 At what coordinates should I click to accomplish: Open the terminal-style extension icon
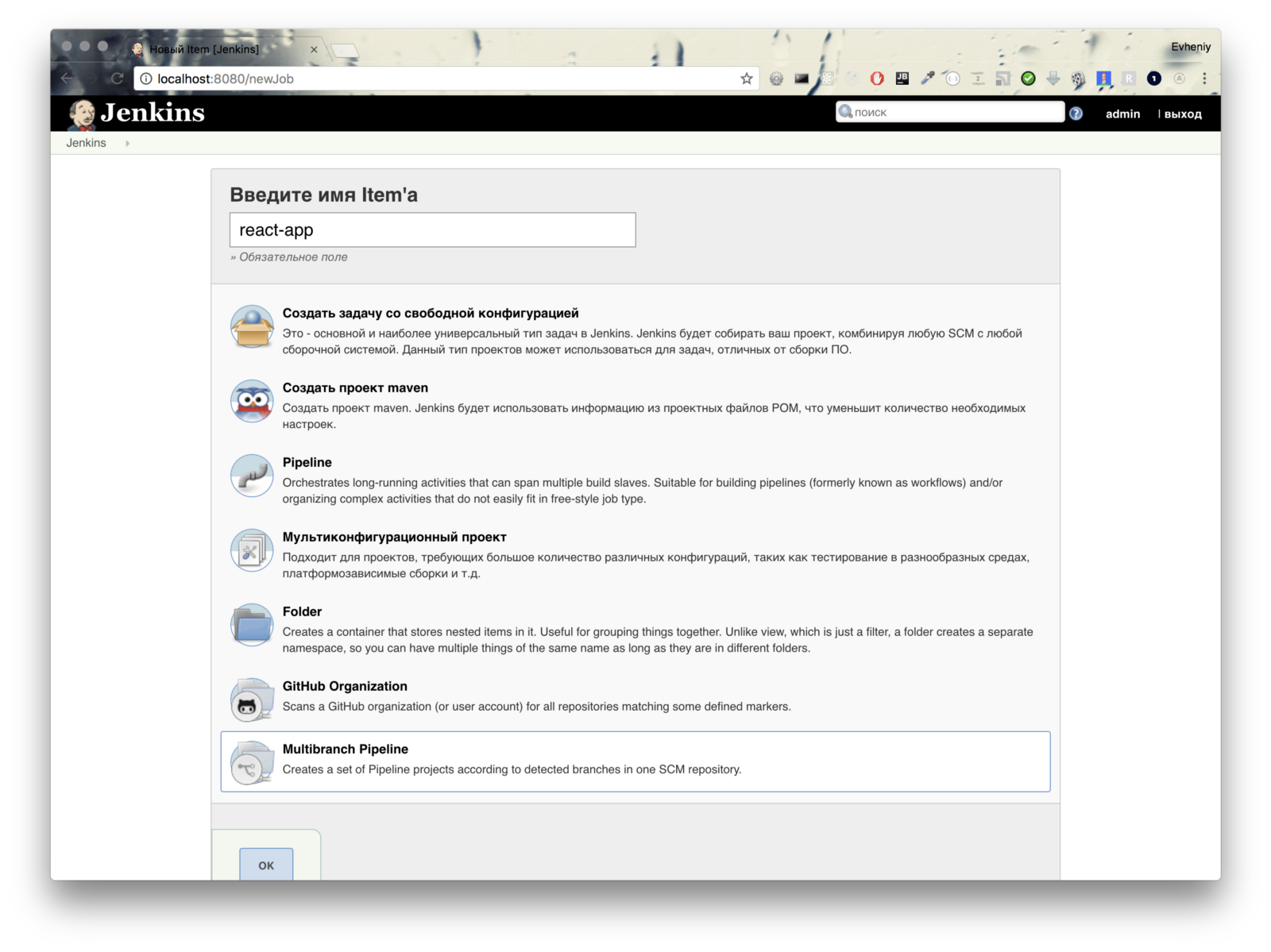802,79
